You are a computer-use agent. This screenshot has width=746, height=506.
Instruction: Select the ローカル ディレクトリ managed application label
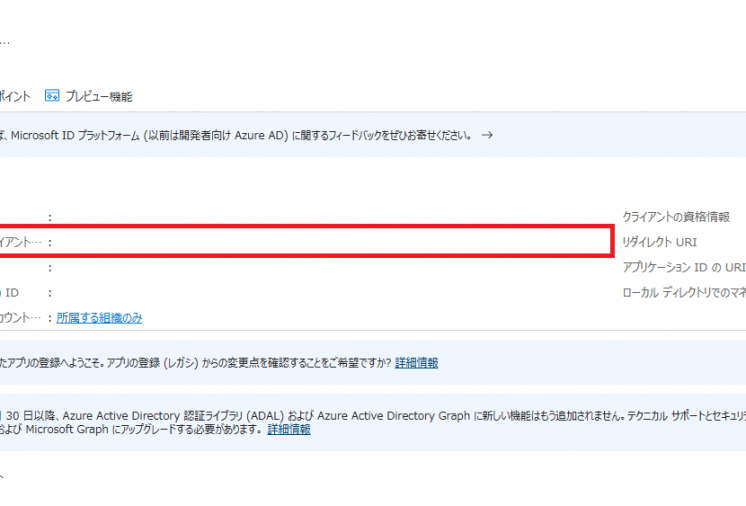684,292
